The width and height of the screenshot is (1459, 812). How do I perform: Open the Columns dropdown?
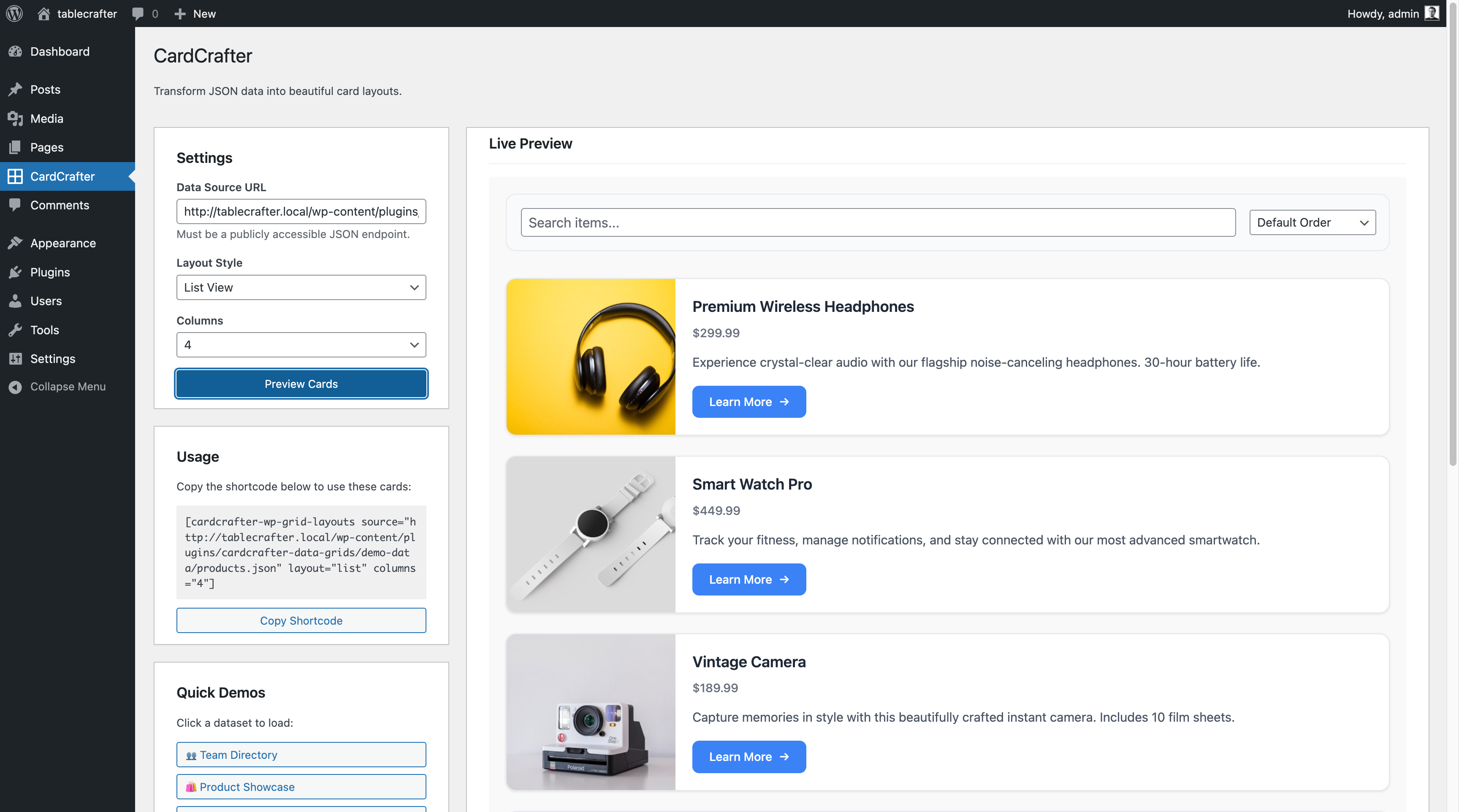301,345
